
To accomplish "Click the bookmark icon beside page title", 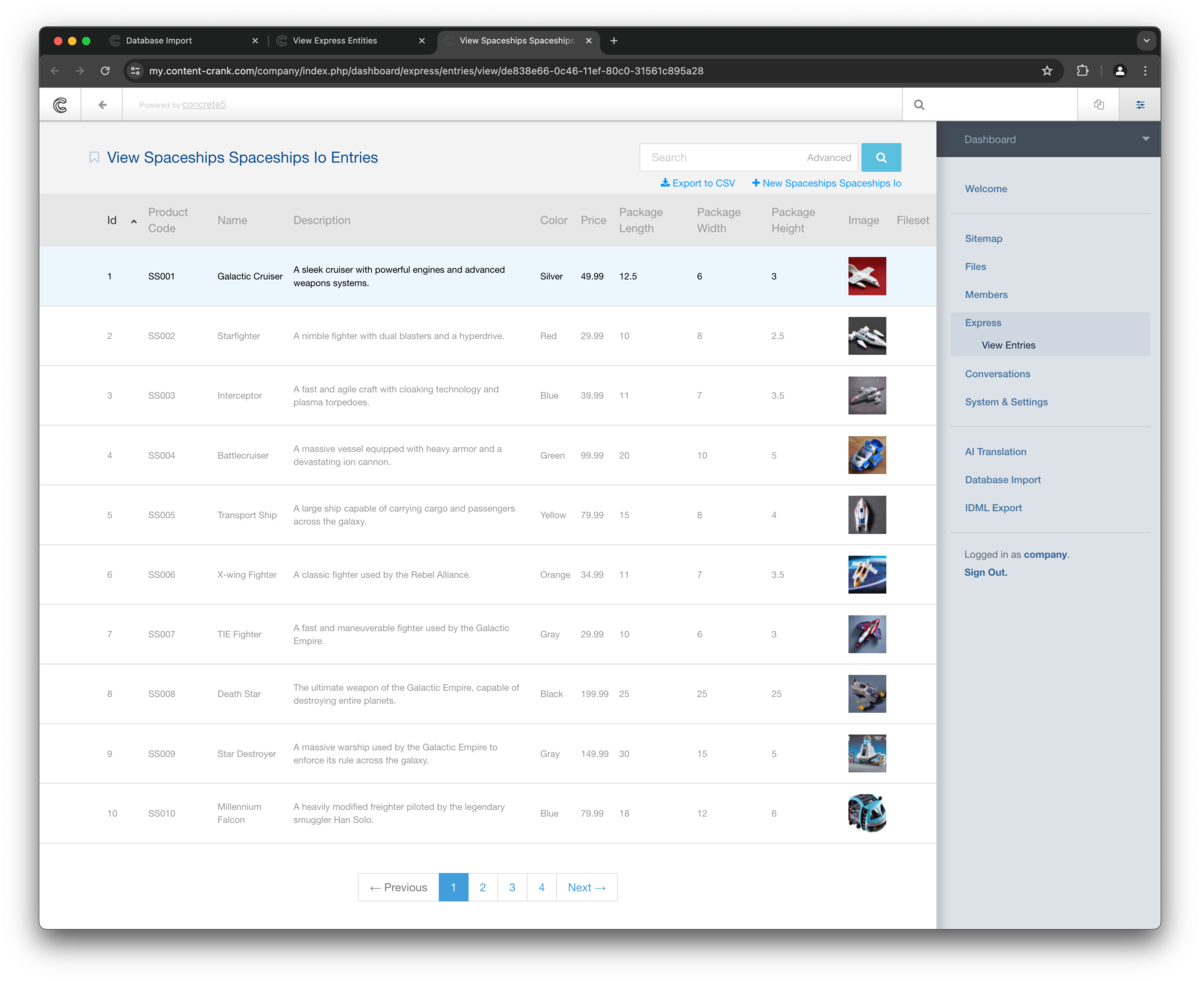I will [x=94, y=157].
